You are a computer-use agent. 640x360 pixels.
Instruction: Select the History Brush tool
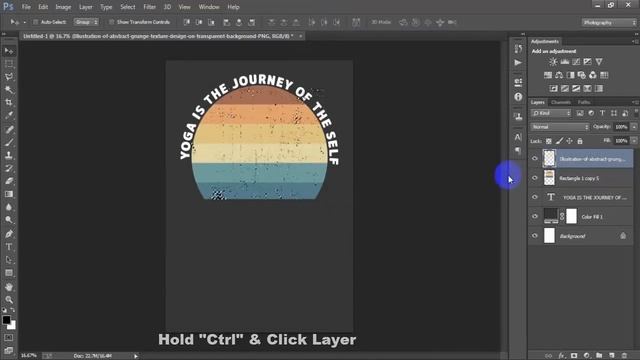tap(9, 168)
